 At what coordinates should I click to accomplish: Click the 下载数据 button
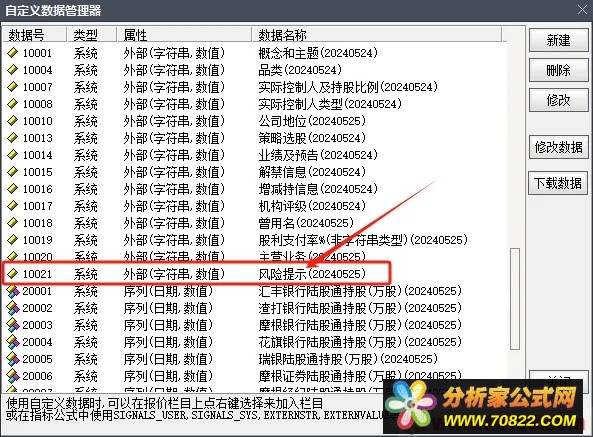point(558,183)
